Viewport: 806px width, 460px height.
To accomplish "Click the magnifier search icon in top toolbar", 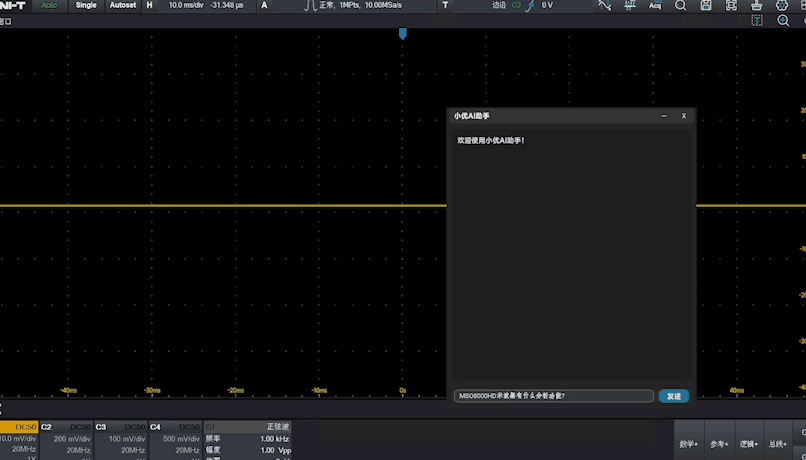I will click(681, 5).
